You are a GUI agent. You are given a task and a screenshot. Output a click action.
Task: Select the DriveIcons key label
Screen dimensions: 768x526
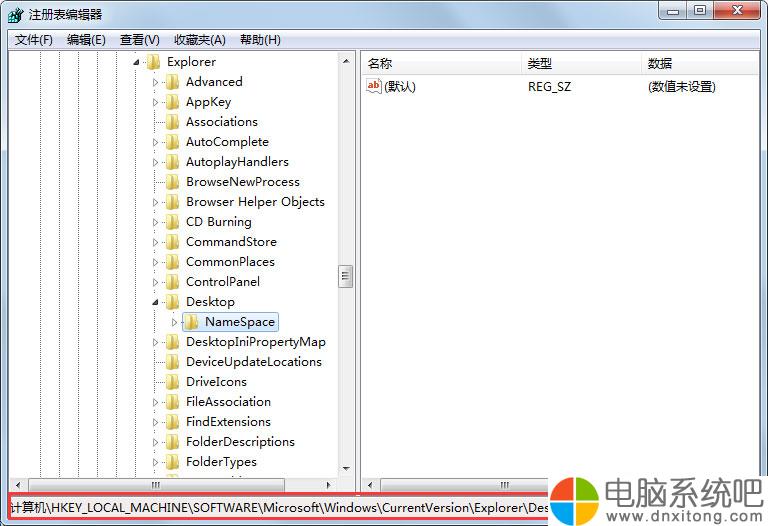click(x=216, y=382)
